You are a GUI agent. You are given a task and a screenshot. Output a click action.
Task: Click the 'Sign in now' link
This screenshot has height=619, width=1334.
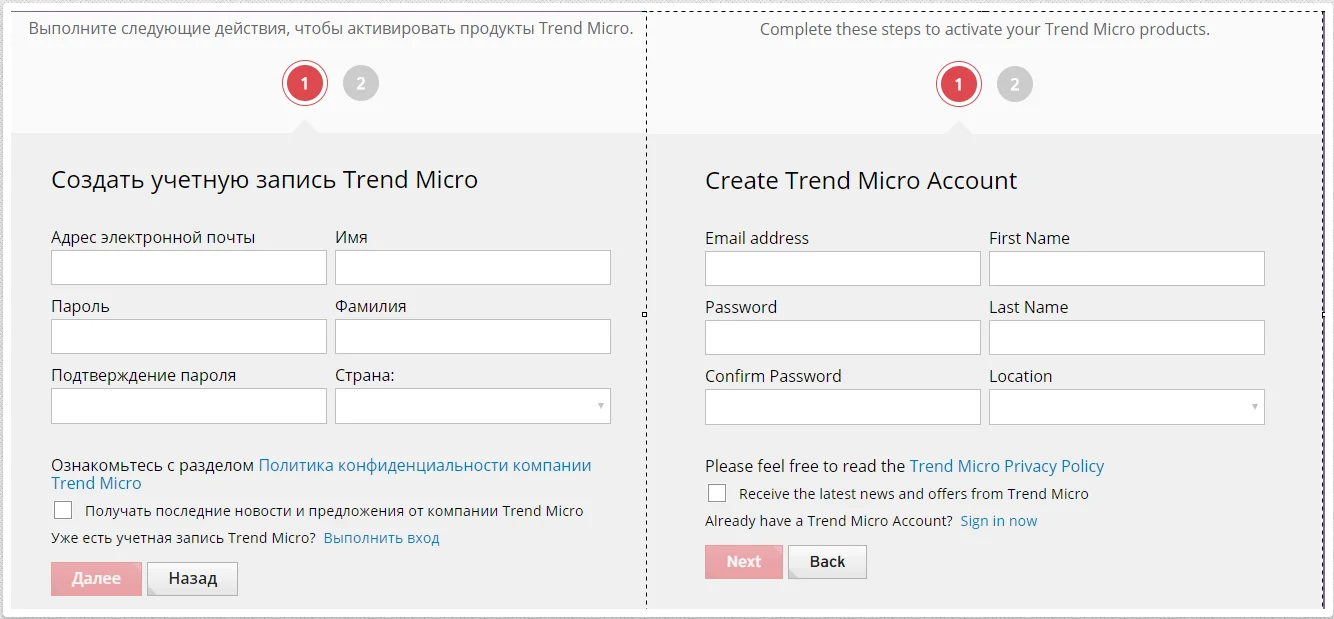coord(999,521)
